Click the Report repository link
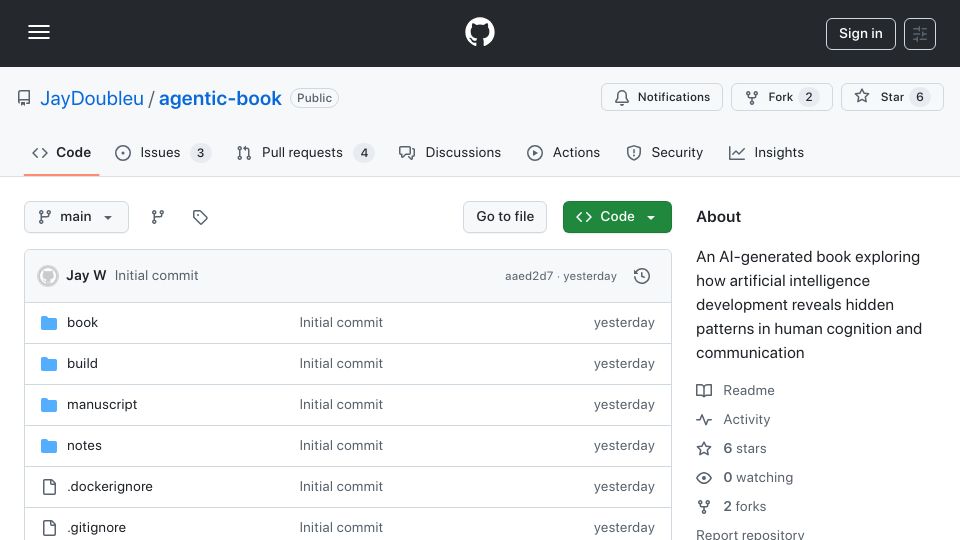 coord(750,534)
